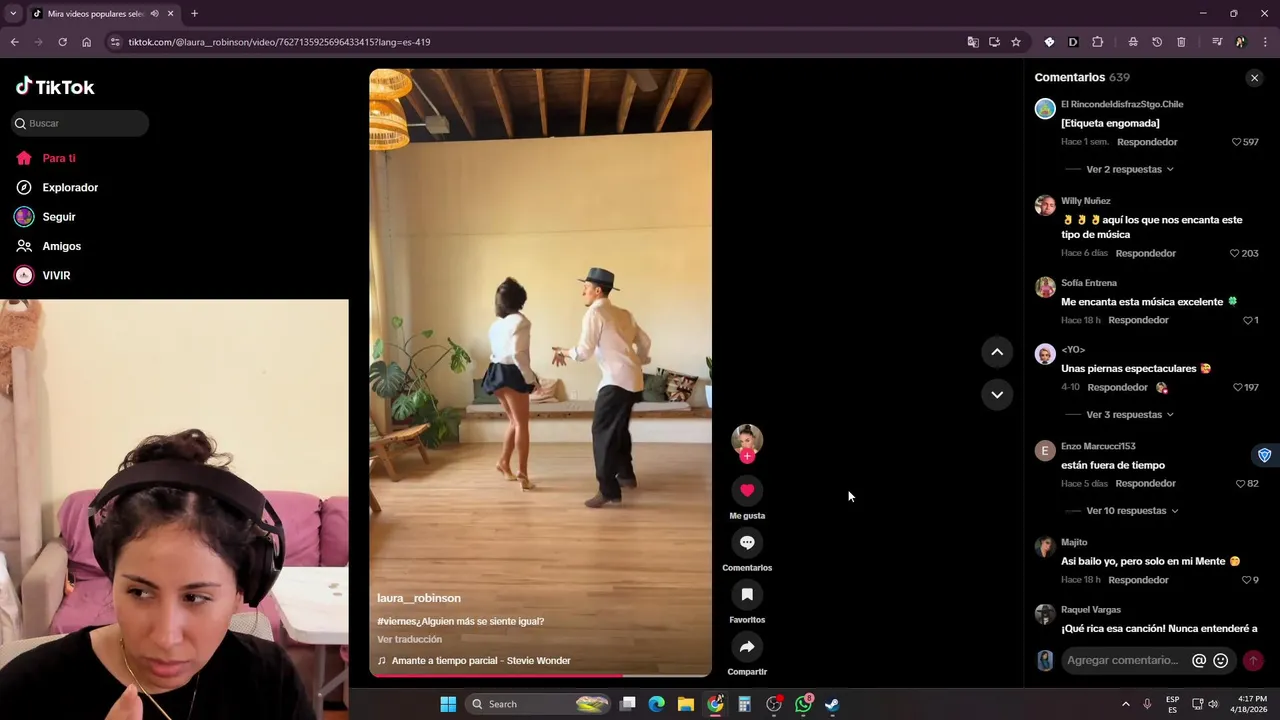The width and height of the screenshot is (1280, 720).
Task: Open the browser home page icon
Action: point(86,42)
